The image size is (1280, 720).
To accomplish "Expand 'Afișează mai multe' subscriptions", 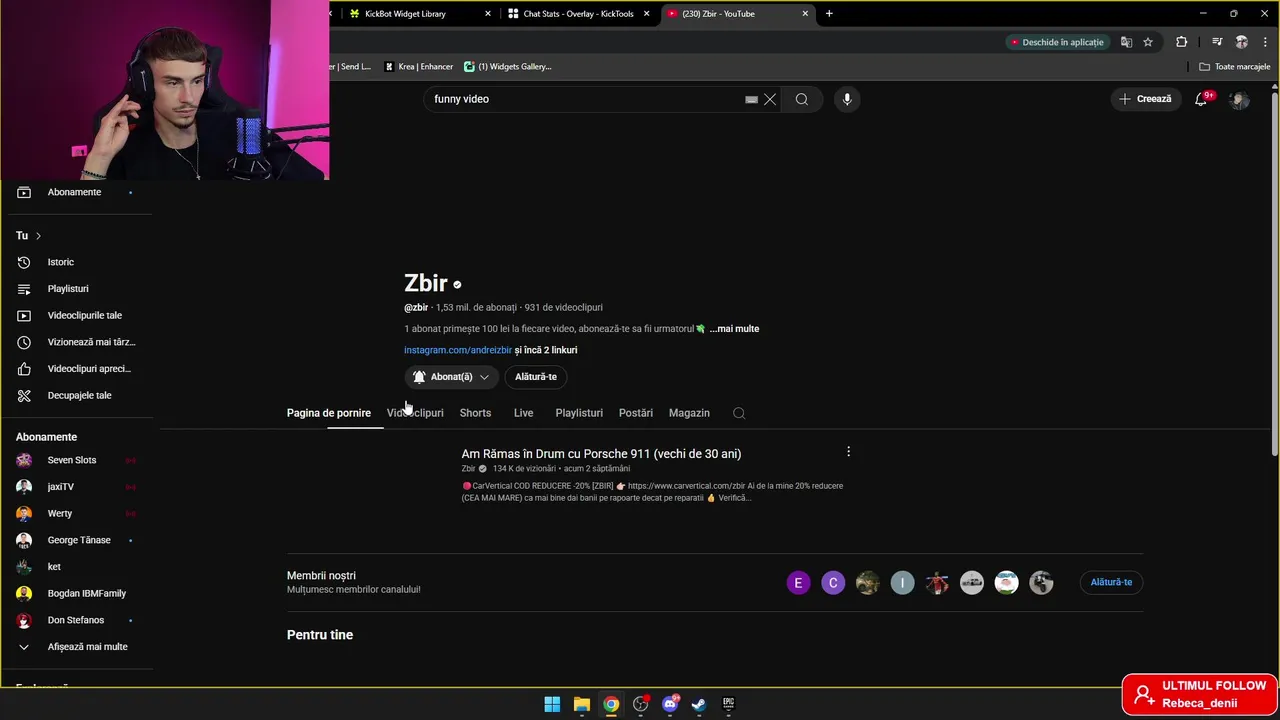I will pos(78,647).
